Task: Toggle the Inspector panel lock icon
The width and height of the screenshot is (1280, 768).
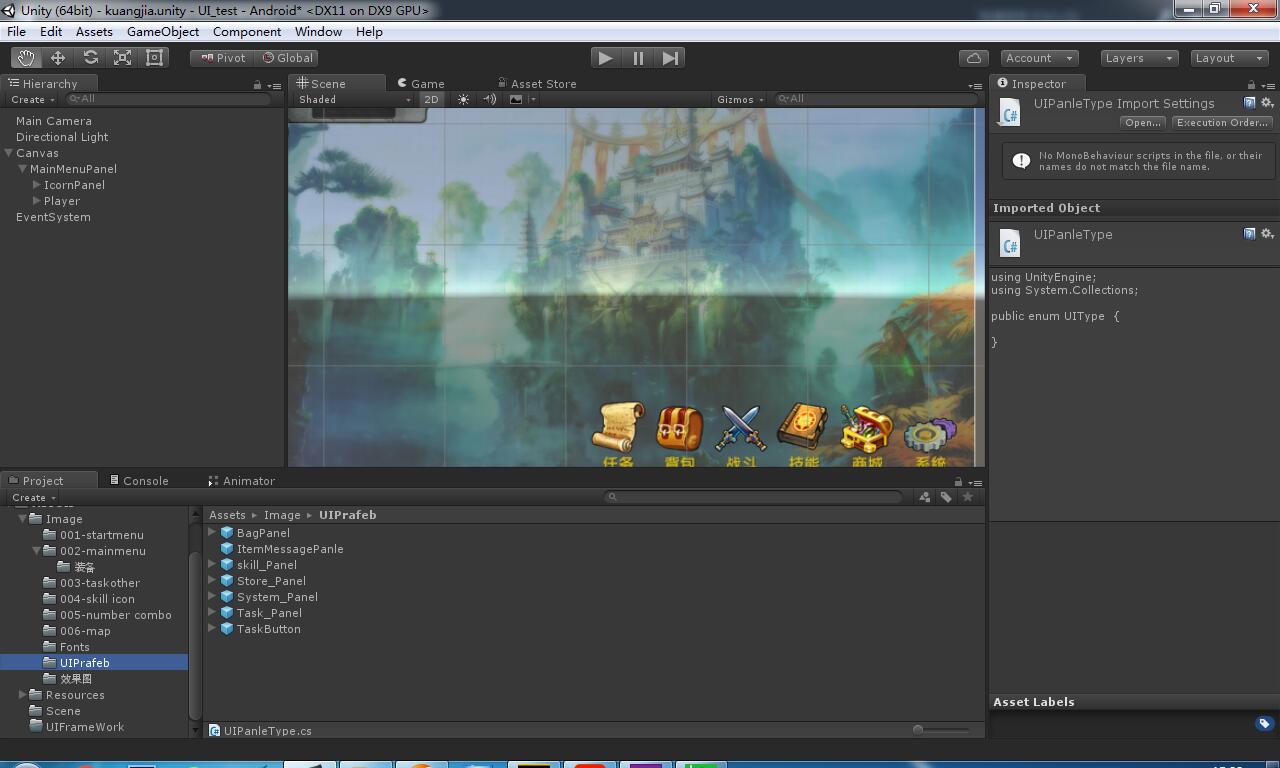Action: click(x=1251, y=85)
